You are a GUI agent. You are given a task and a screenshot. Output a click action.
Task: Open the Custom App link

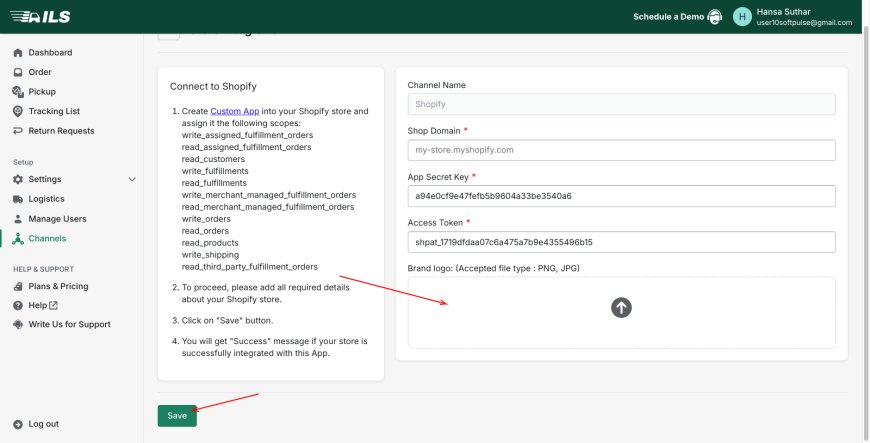tap(235, 111)
